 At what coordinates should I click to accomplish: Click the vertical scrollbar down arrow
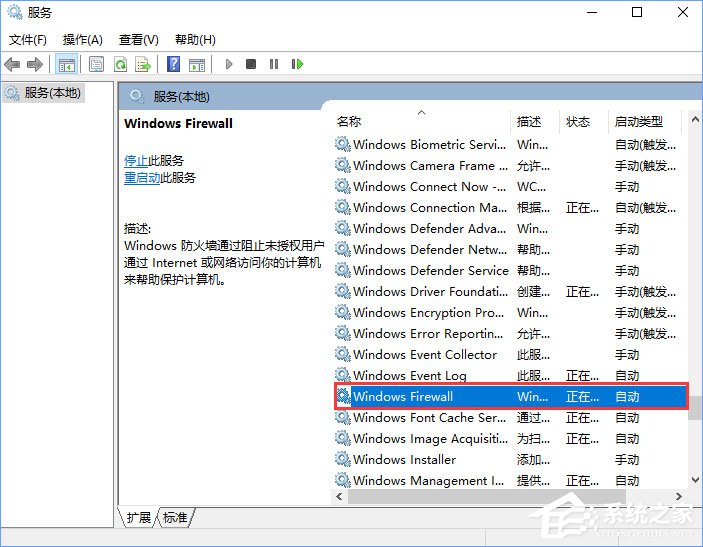pyautogui.click(x=695, y=479)
